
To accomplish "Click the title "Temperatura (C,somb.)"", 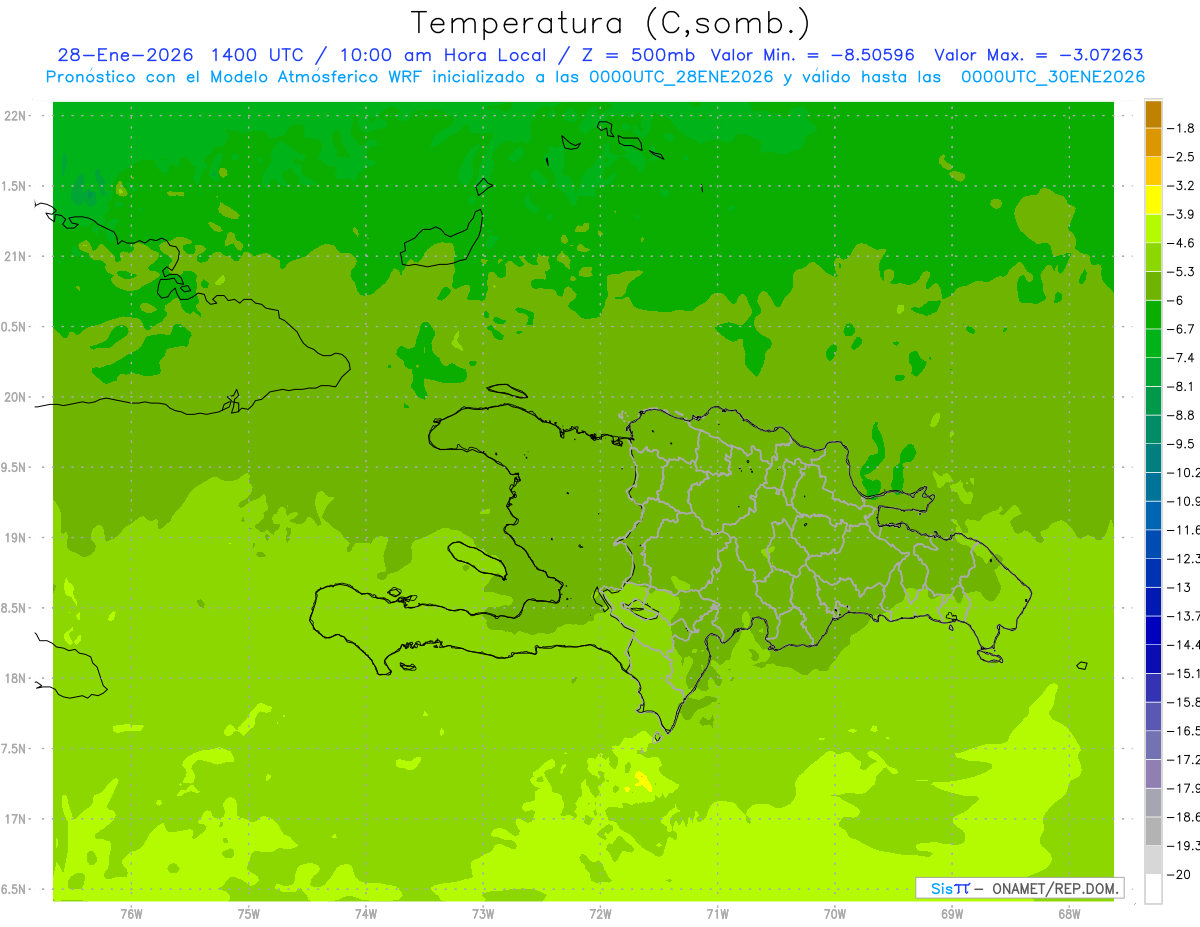I will 610,22.
